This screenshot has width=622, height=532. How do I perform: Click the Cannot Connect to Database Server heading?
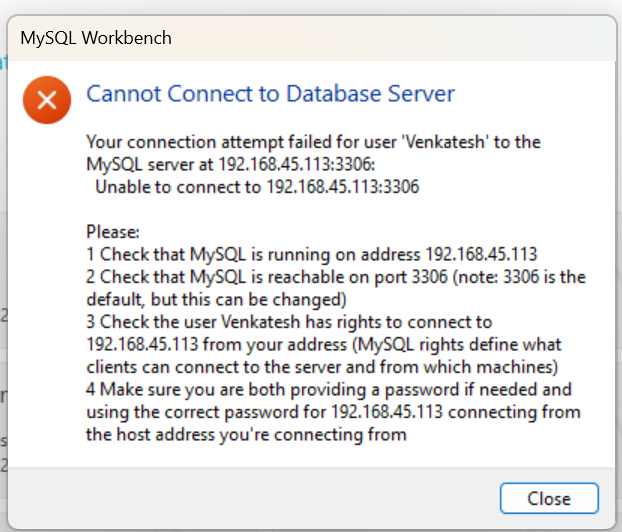coord(270,94)
